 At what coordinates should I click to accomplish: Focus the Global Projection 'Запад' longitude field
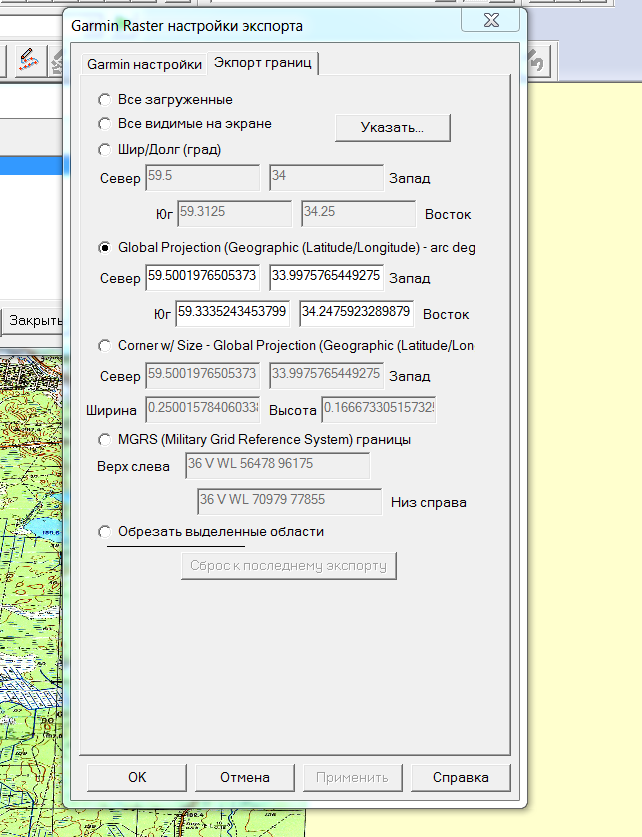point(325,276)
